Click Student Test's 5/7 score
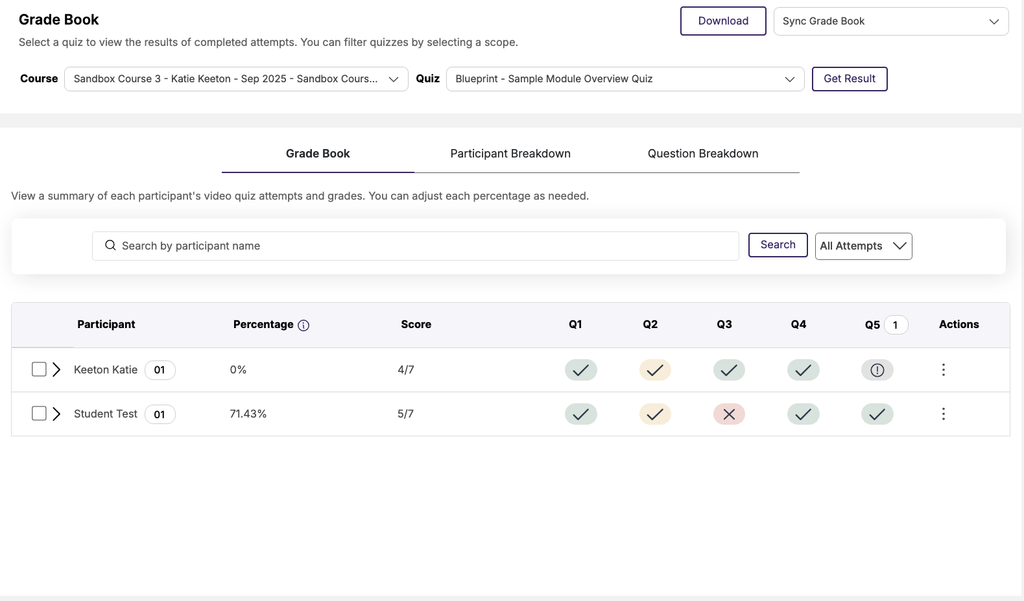Screen dimensions: 1024x601 [x=406, y=414]
